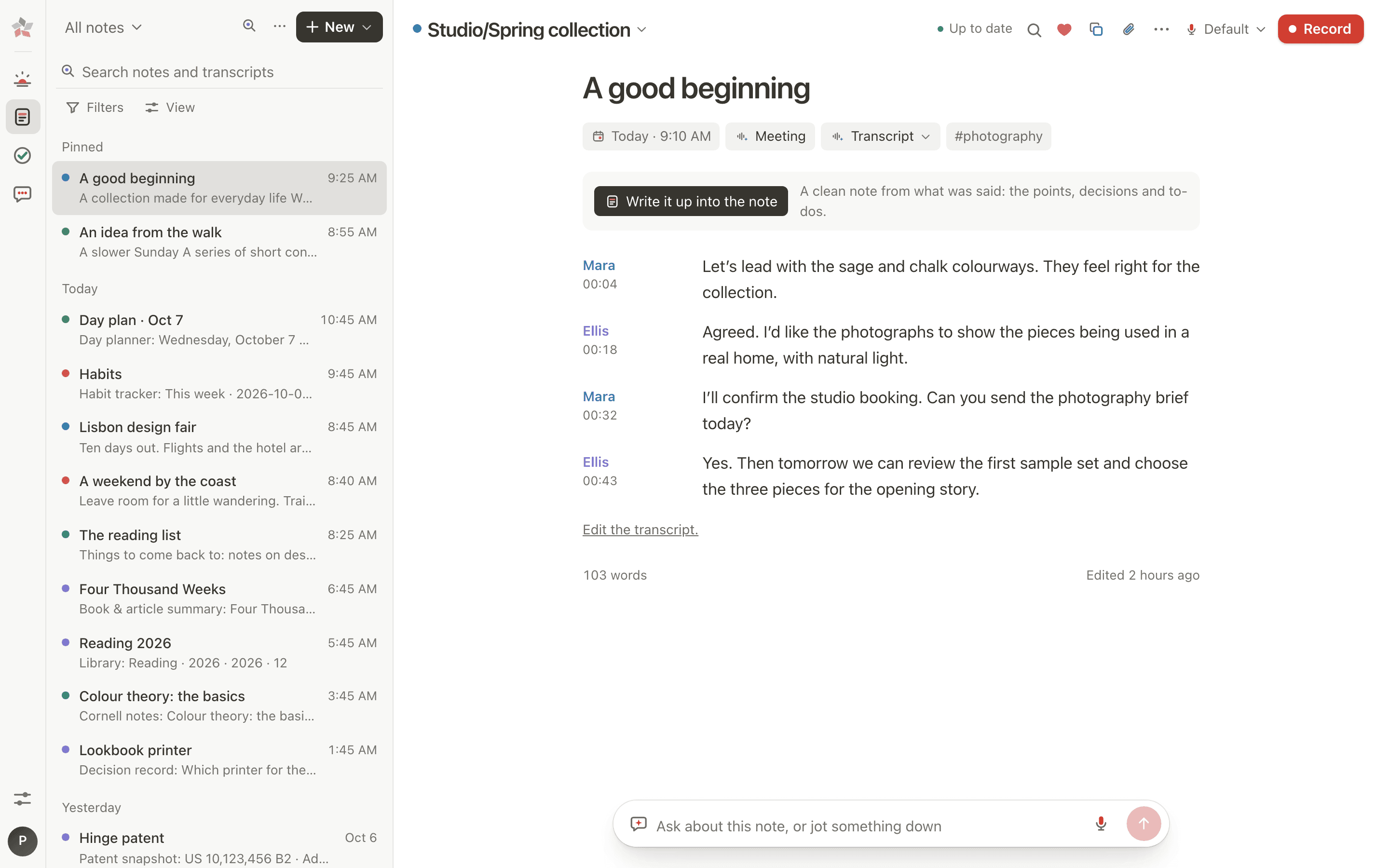
Task: Open the Four Thousand Weeks note
Action: click(x=219, y=599)
